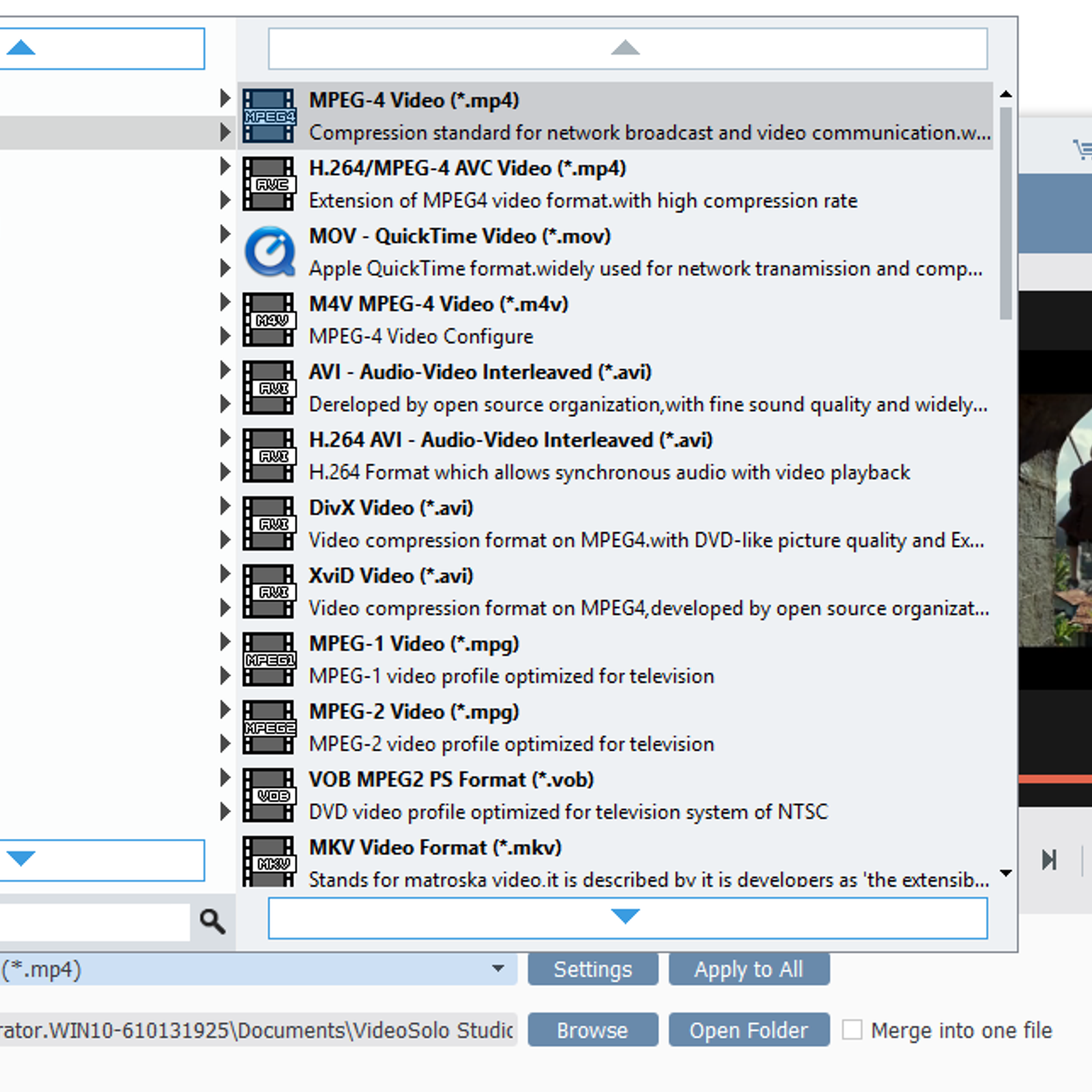The image size is (1092, 1092).
Task: Click the QuickTime MOV icon
Action: point(270,252)
